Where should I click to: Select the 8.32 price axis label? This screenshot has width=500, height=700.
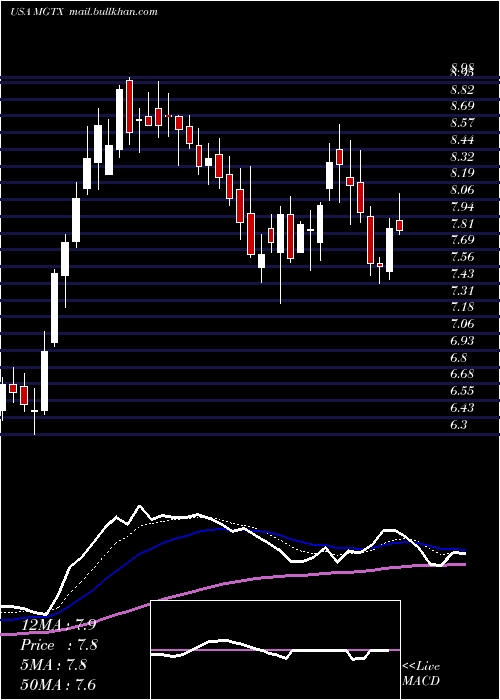[462, 157]
